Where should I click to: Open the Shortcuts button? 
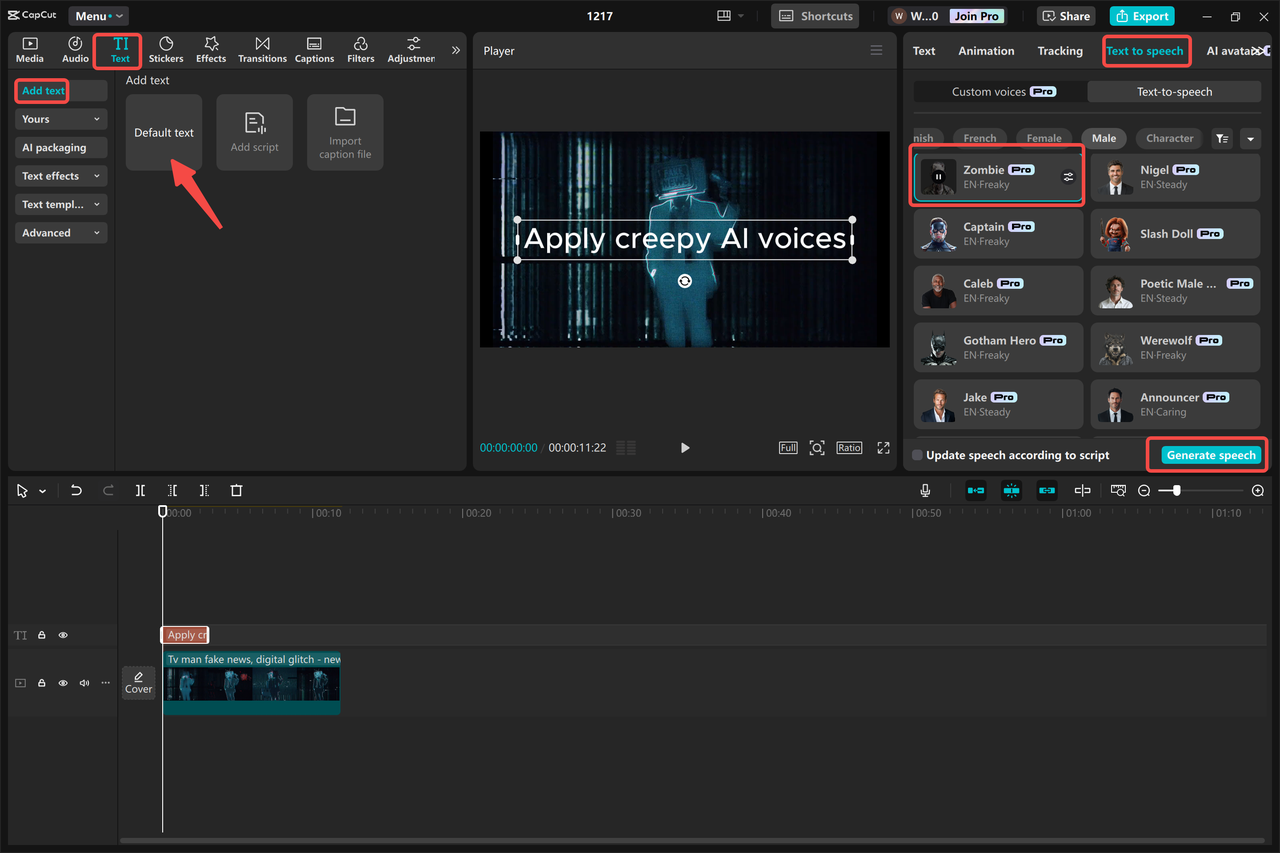[x=816, y=16]
